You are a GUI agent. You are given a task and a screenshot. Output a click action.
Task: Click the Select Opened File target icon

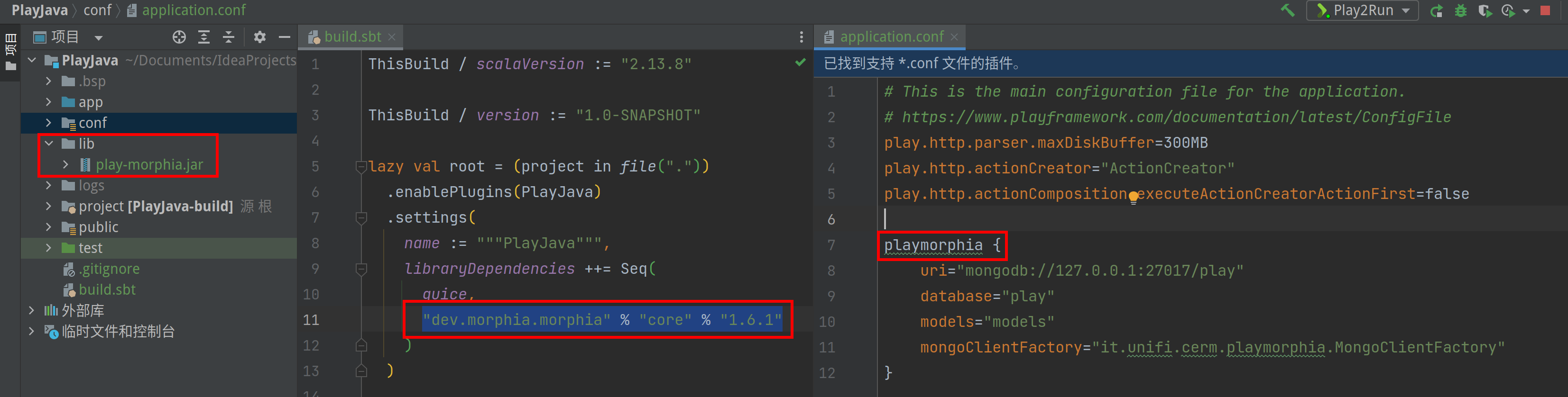coord(179,37)
